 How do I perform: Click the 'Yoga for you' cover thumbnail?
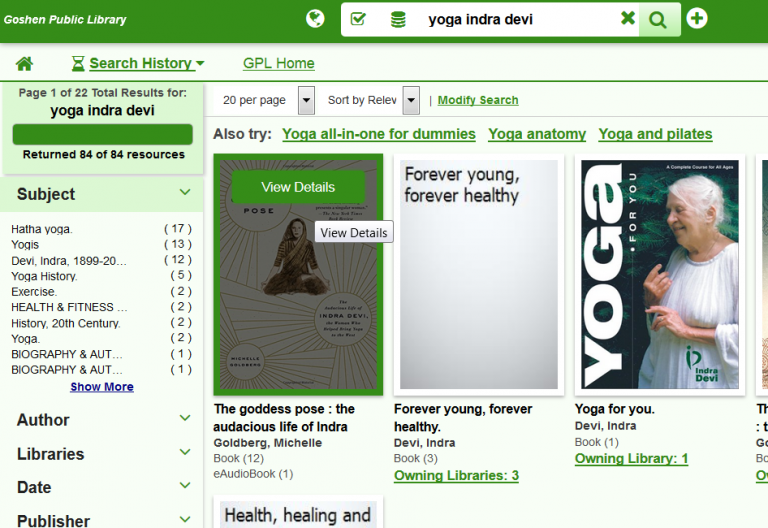click(x=660, y=274)
